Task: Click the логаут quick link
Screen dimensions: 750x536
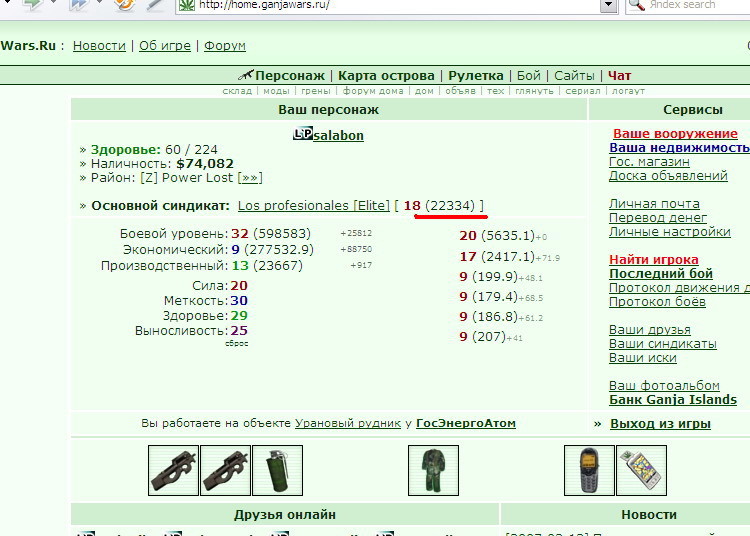Action: pos(628,91)
